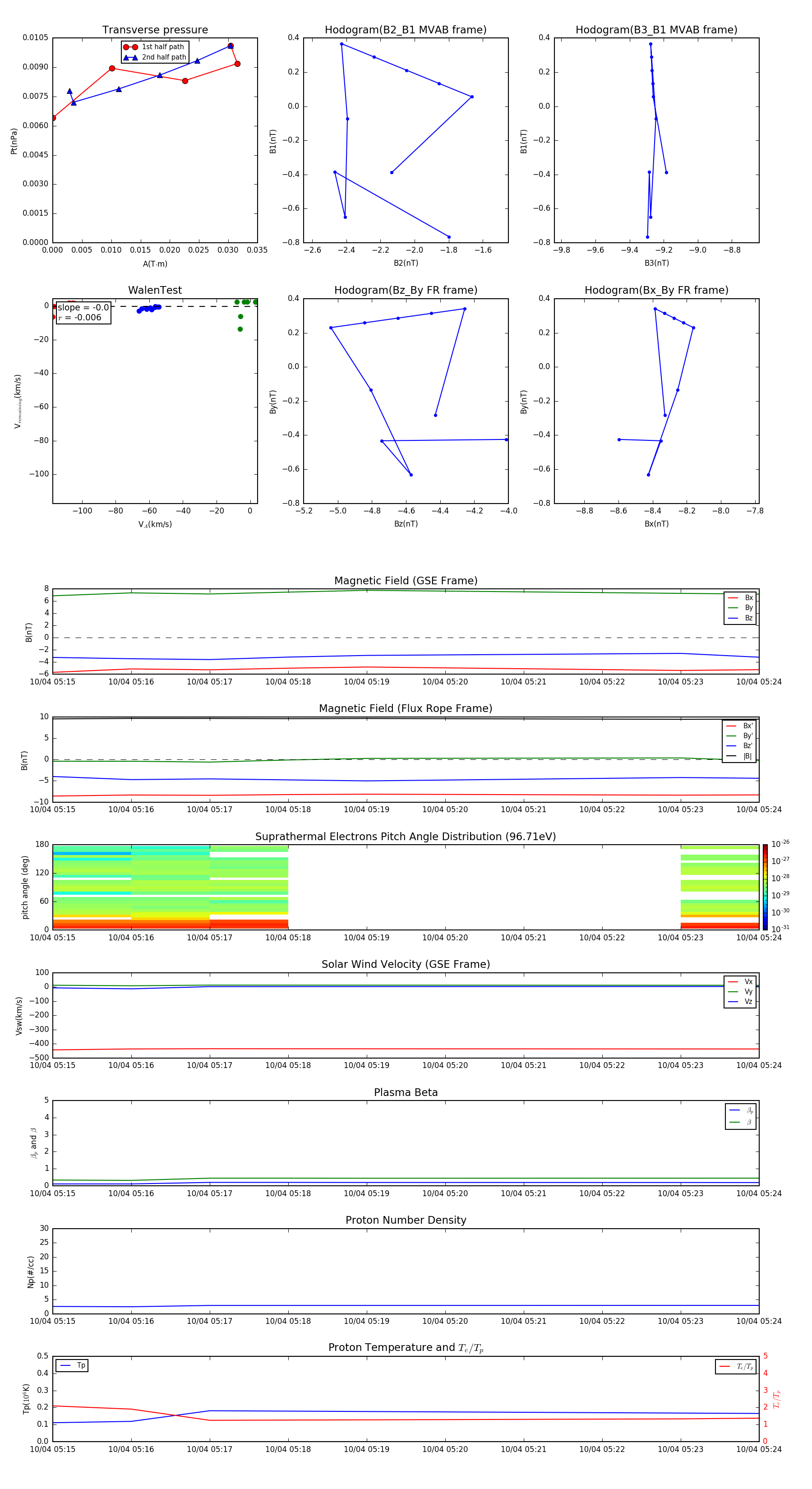This screenshot has width=812, height=1489.
Task: Click the Suprathermal Electrons Pitch Angle Distribution title
Action: [x=406, y=837]
